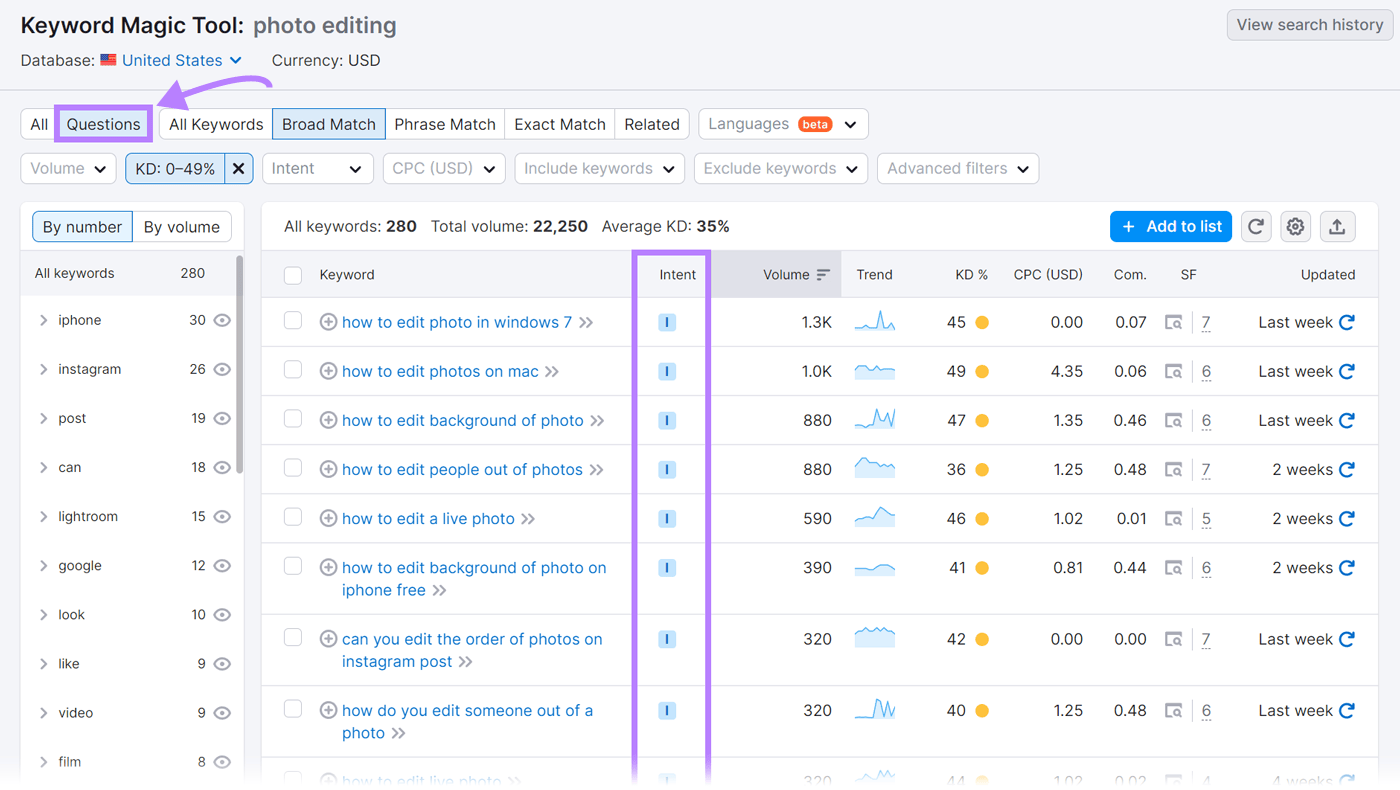Viewport: 1400px width, 790px height.
Task: Open the Volume filter dropdown
Action: [x=67, y=168]
